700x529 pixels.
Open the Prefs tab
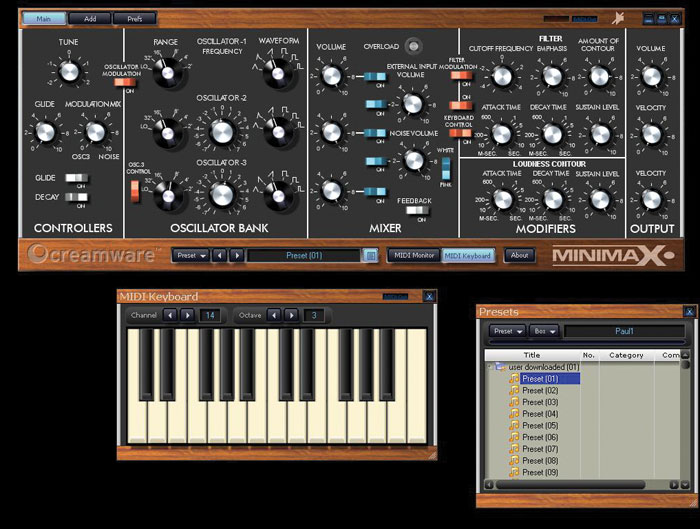pyautogui.click(x=134, y=19)
